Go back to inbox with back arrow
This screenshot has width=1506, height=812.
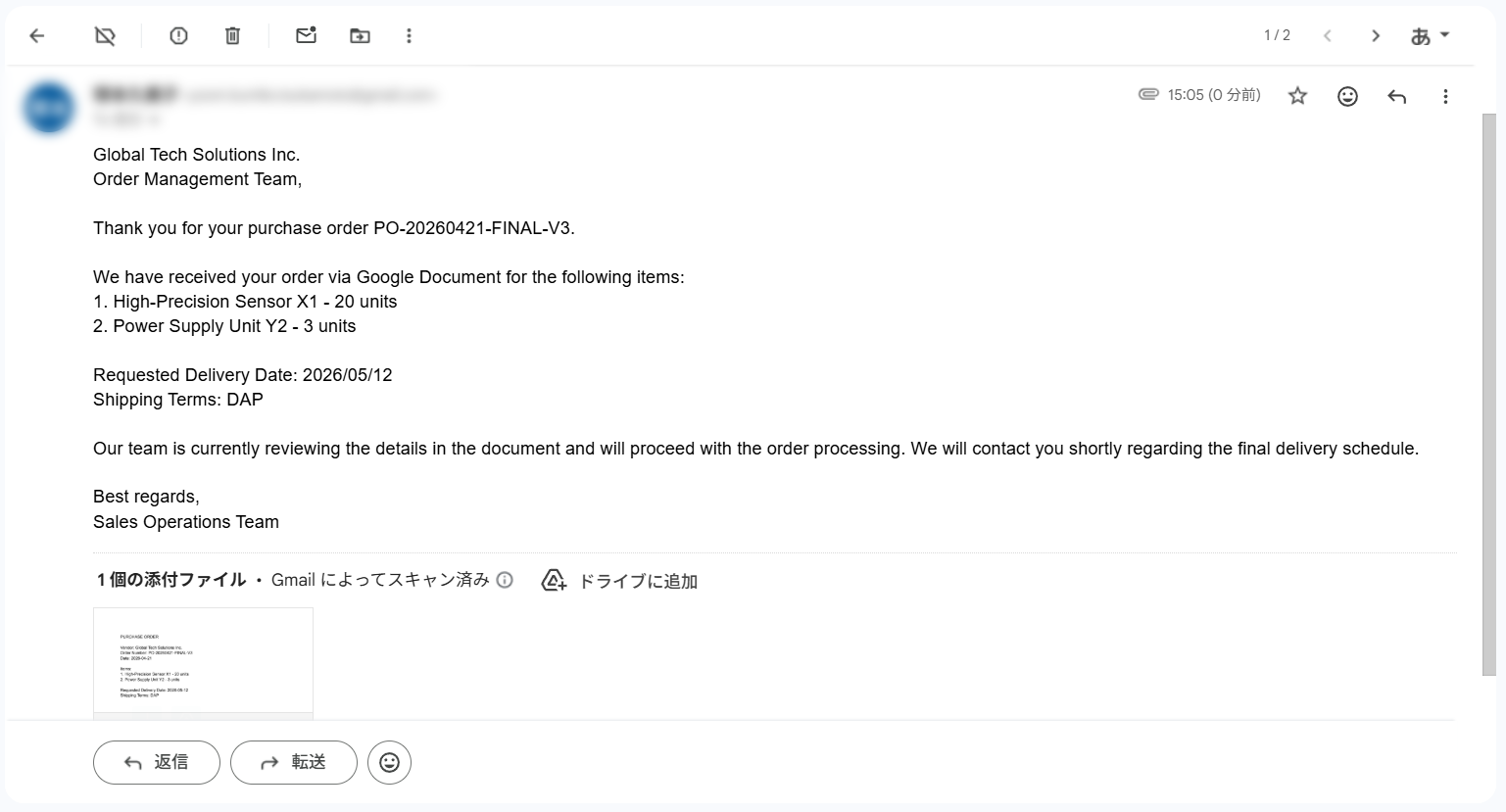(37, 36)
